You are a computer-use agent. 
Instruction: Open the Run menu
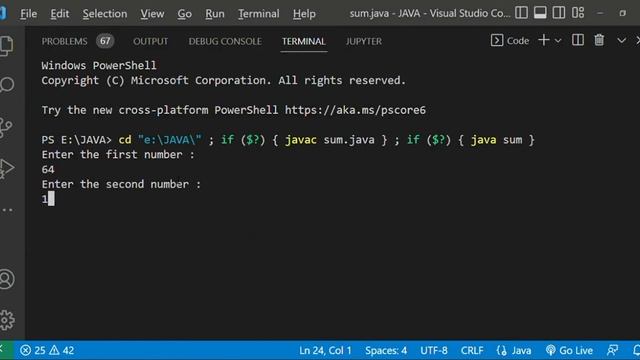[215, 14]
